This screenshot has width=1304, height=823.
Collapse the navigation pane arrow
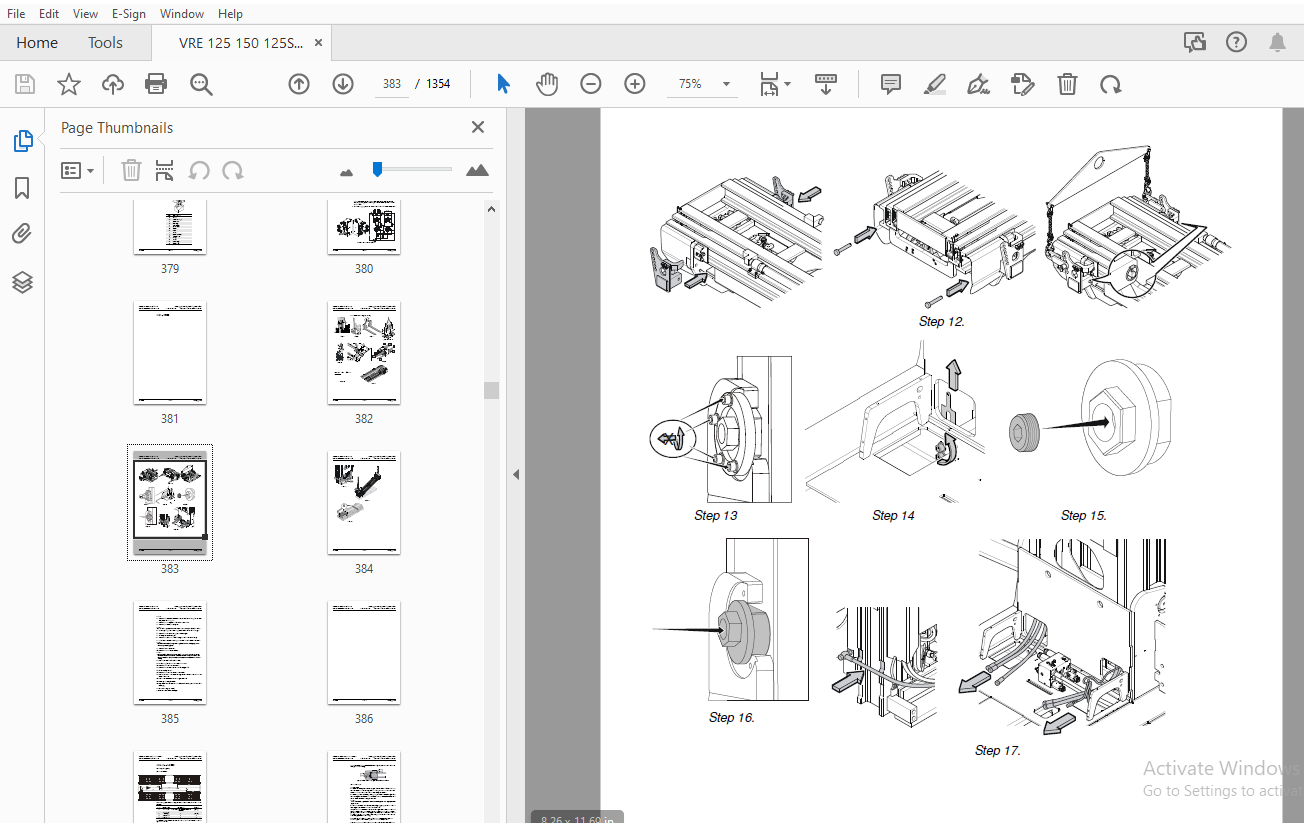pyautogui.click(x=516, y=474)
